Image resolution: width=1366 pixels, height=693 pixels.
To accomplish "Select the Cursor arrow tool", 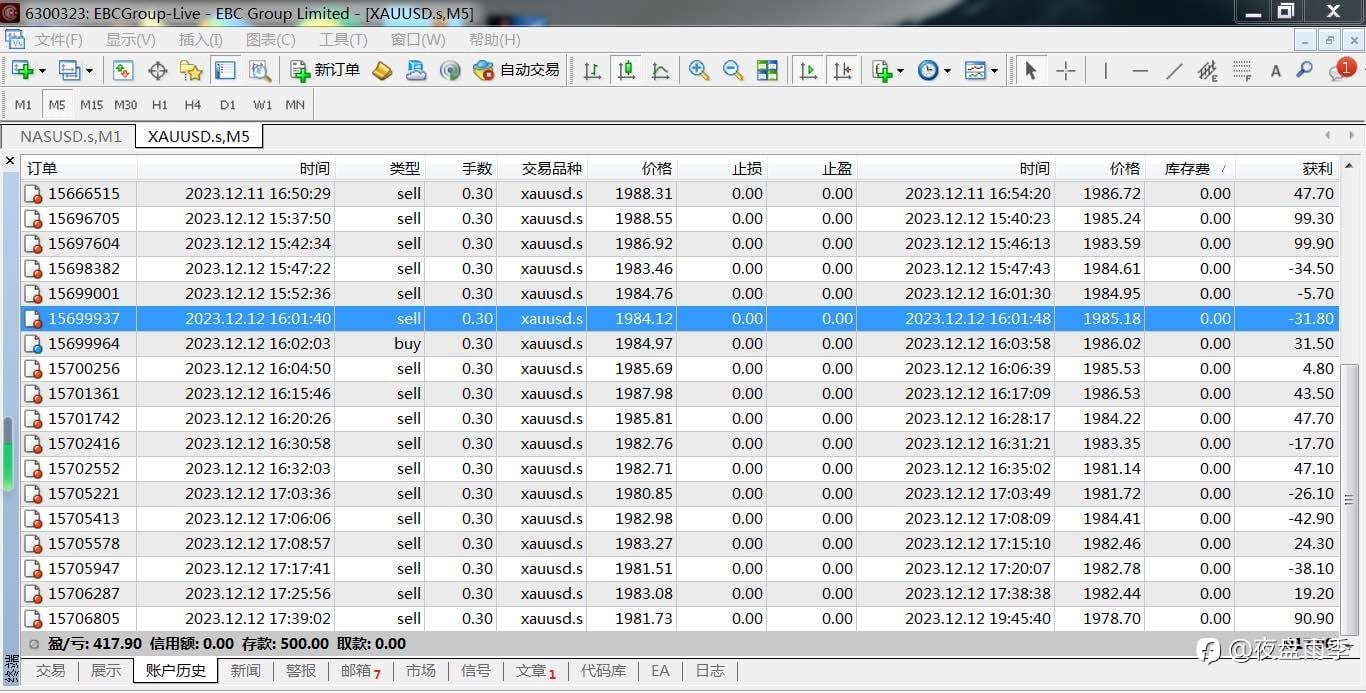I will click(1031, 70).
